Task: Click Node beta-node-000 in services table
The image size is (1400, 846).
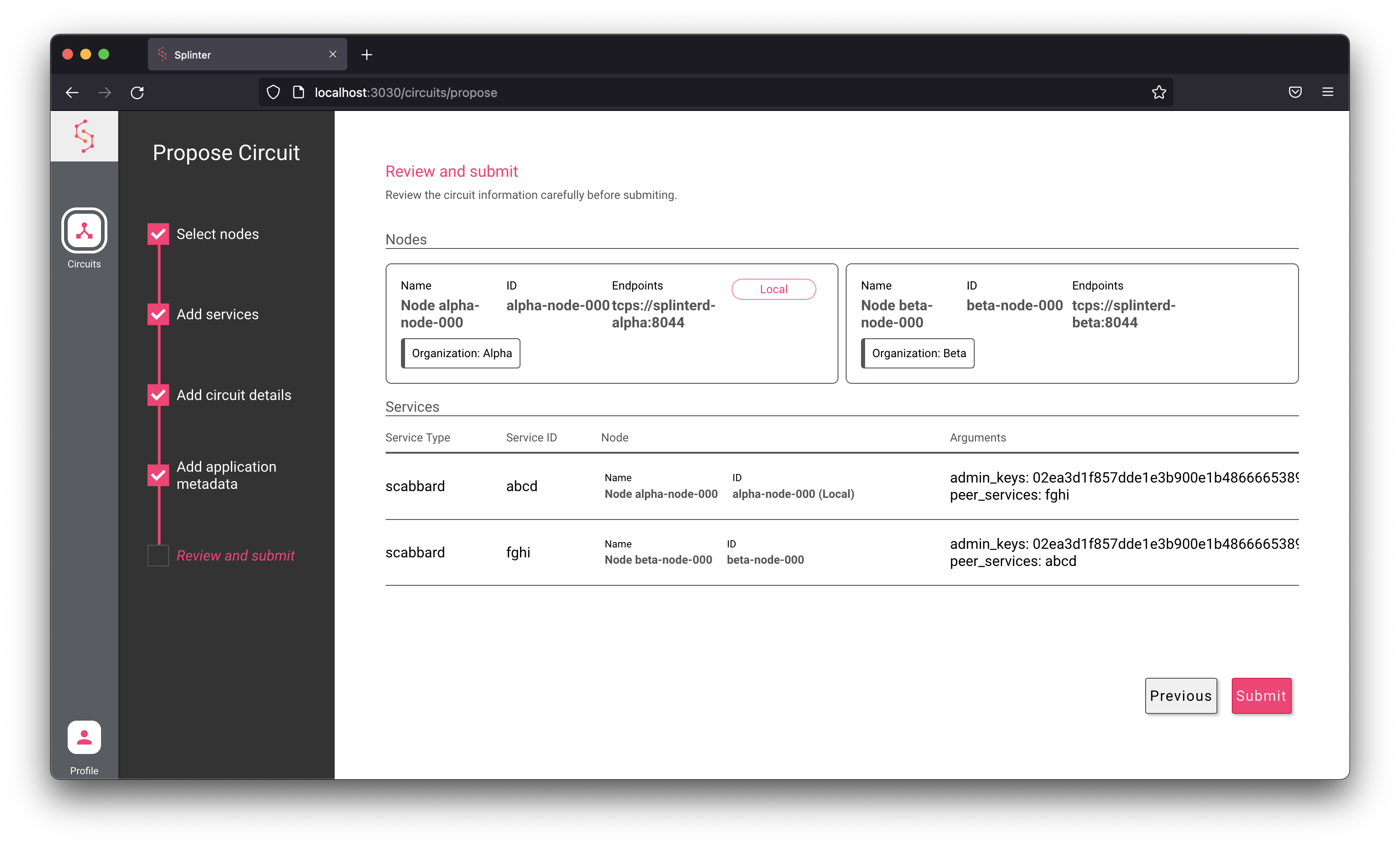Action: (659, 560)
